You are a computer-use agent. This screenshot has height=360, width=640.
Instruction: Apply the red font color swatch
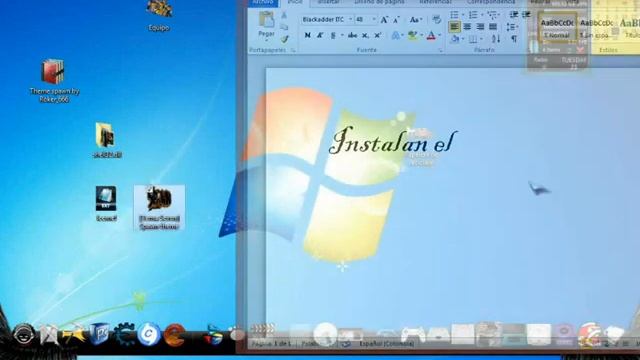(x=431, y=36)
